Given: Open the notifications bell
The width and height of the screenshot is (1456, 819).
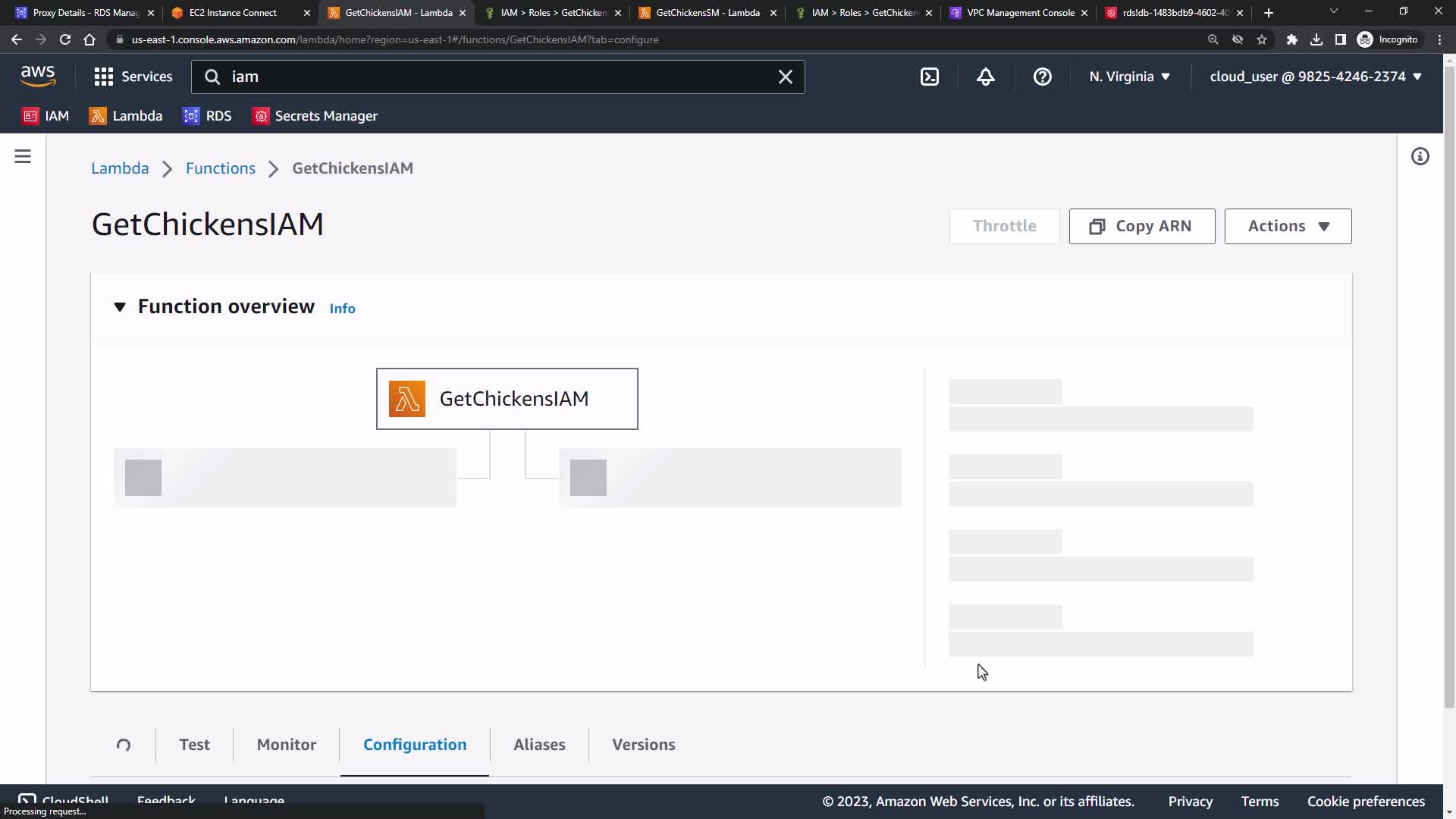Looking at the screenshot, I should tap(985, 77).
